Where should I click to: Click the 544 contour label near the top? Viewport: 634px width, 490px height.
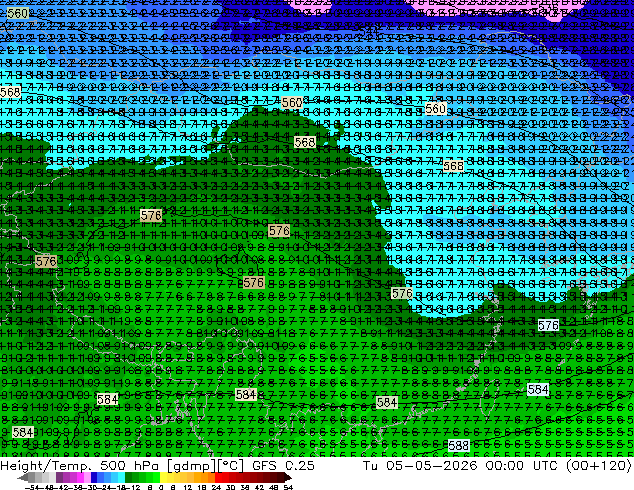[x=371, y=30]
